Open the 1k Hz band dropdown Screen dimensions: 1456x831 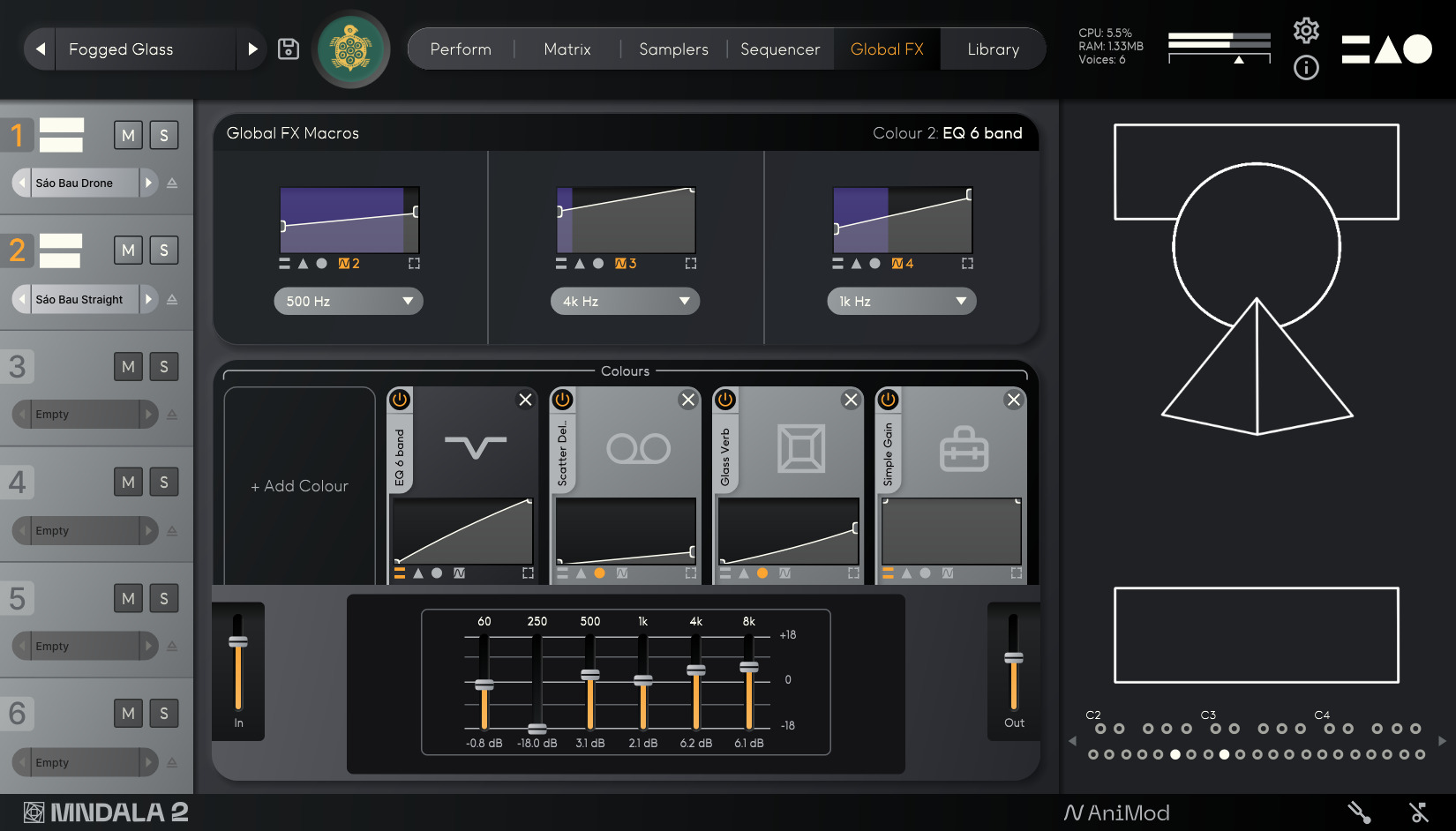click(902, 301)
